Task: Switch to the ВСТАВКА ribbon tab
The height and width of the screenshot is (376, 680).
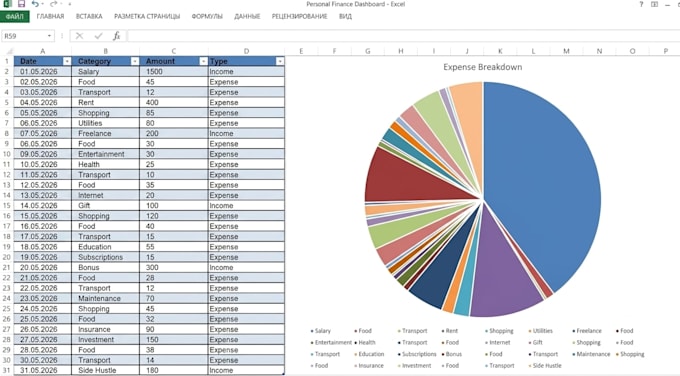Action: click(x=89, y=16)
